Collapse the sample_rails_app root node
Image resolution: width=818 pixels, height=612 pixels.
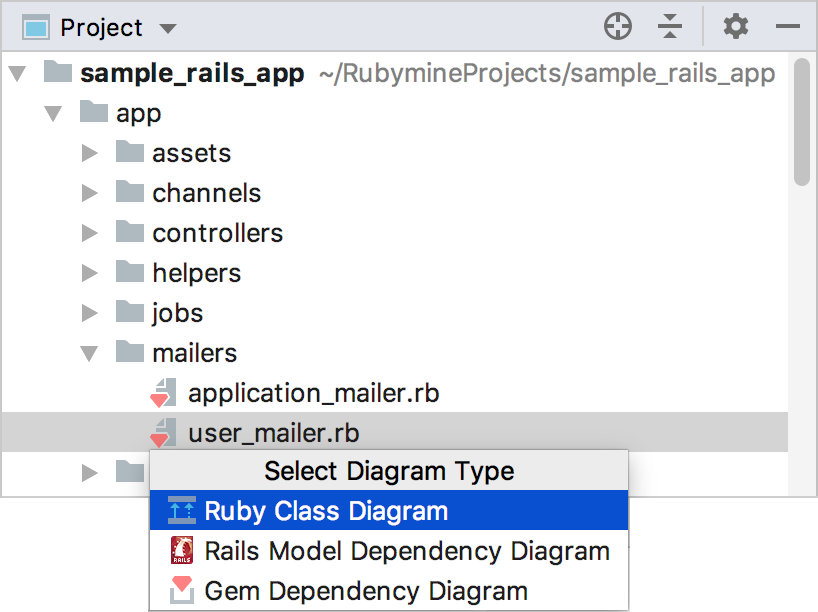[x=17, y=74]
